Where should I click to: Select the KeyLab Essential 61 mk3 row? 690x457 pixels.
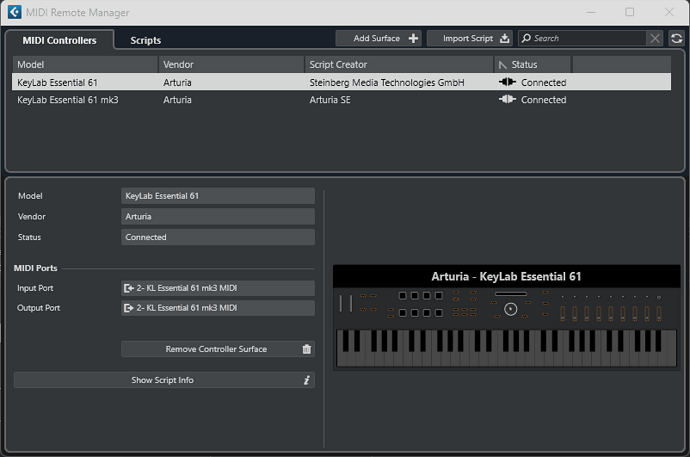pyautogui.click(x=341, y=100)
